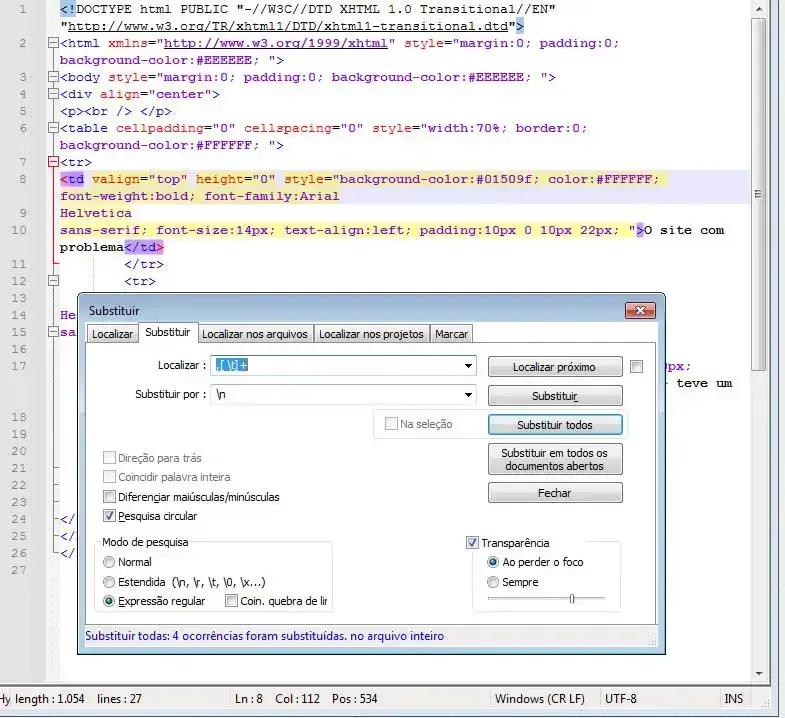Viewport: 785px width, 718px height.
Task: Expand the Substituir por dropdown list
Action: click(x=467, y=394)
